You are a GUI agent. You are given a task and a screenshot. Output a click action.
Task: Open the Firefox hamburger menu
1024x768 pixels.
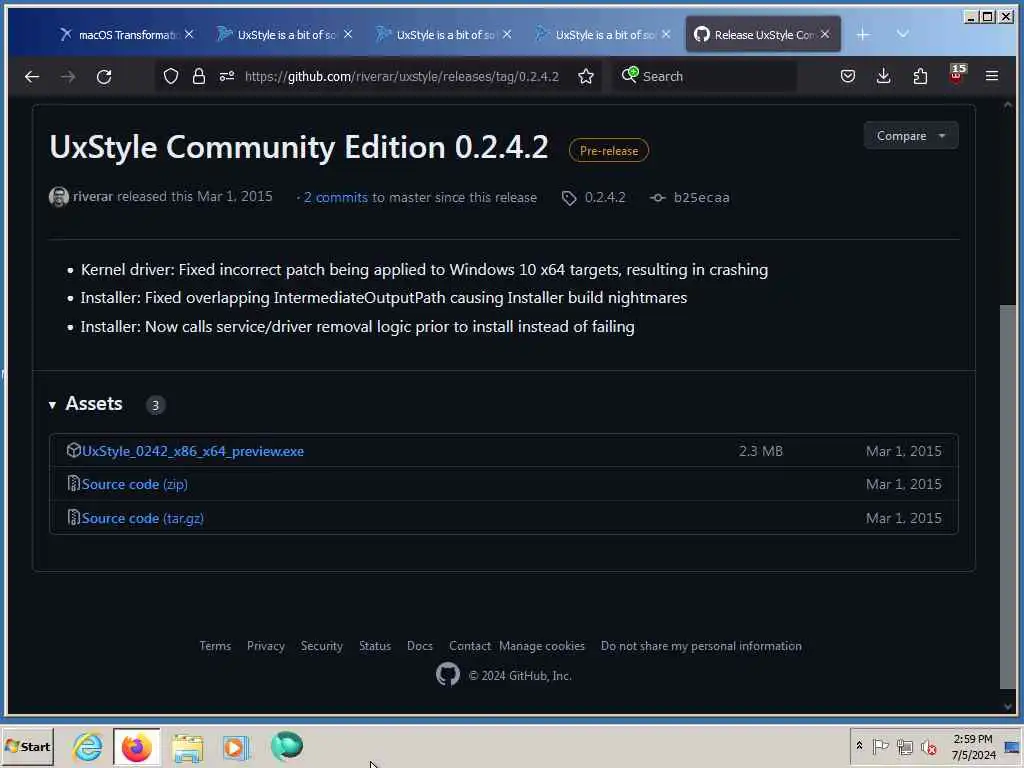click(x=992, y=76)
